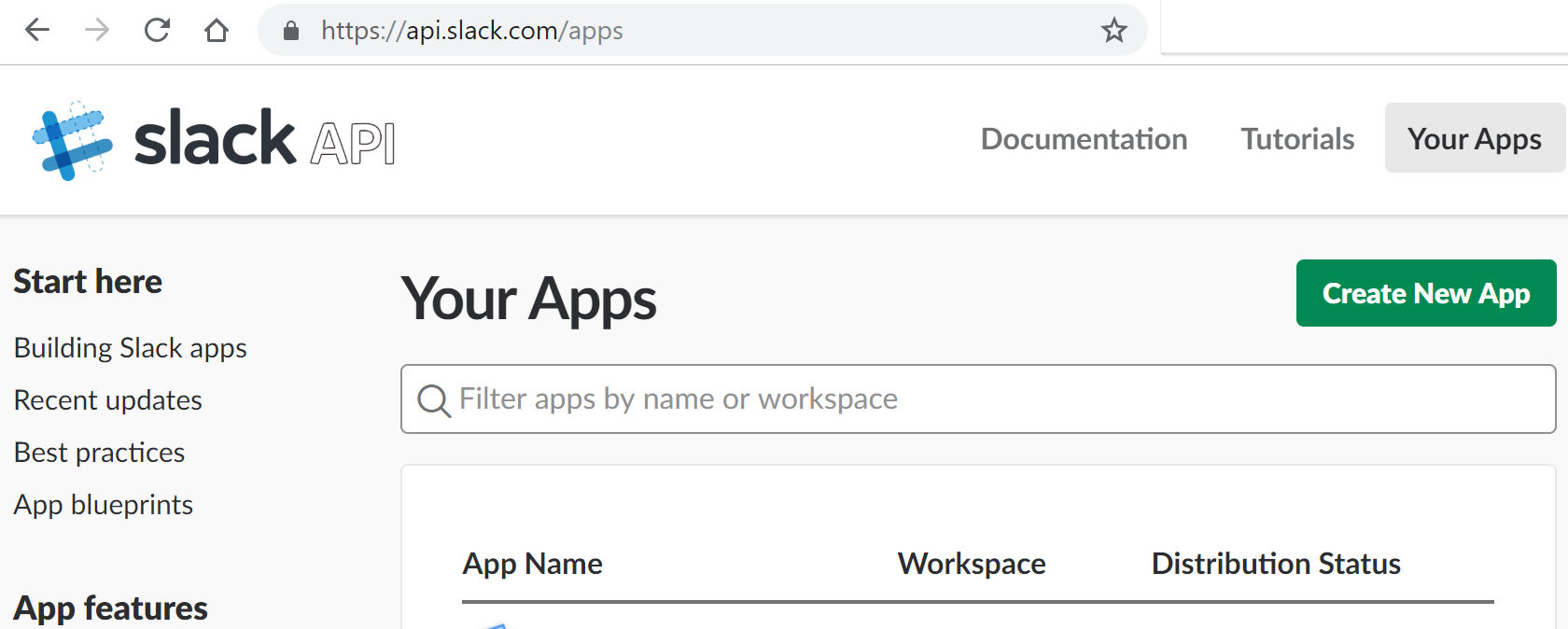Visit the App blueprints sidebar link
This screenshot has width=1568, height=629.
[x=104, y=505]
